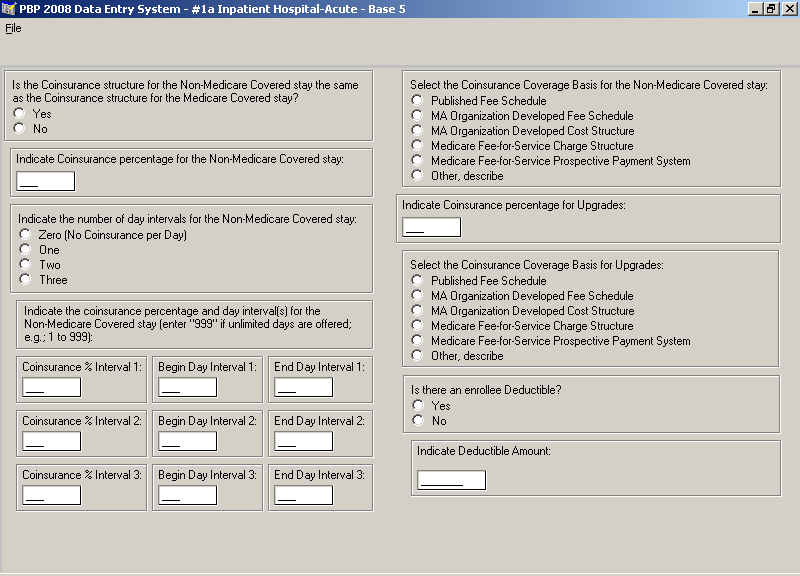800x576 pixels.
Task: Choose Two day intervals
Action: [x=25, y=264]
